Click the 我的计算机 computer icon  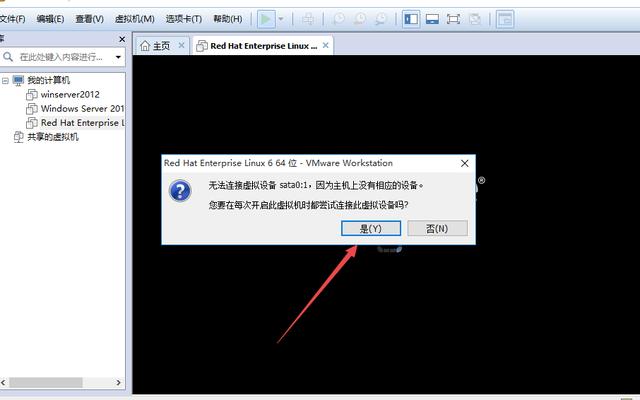pos(18,80)
